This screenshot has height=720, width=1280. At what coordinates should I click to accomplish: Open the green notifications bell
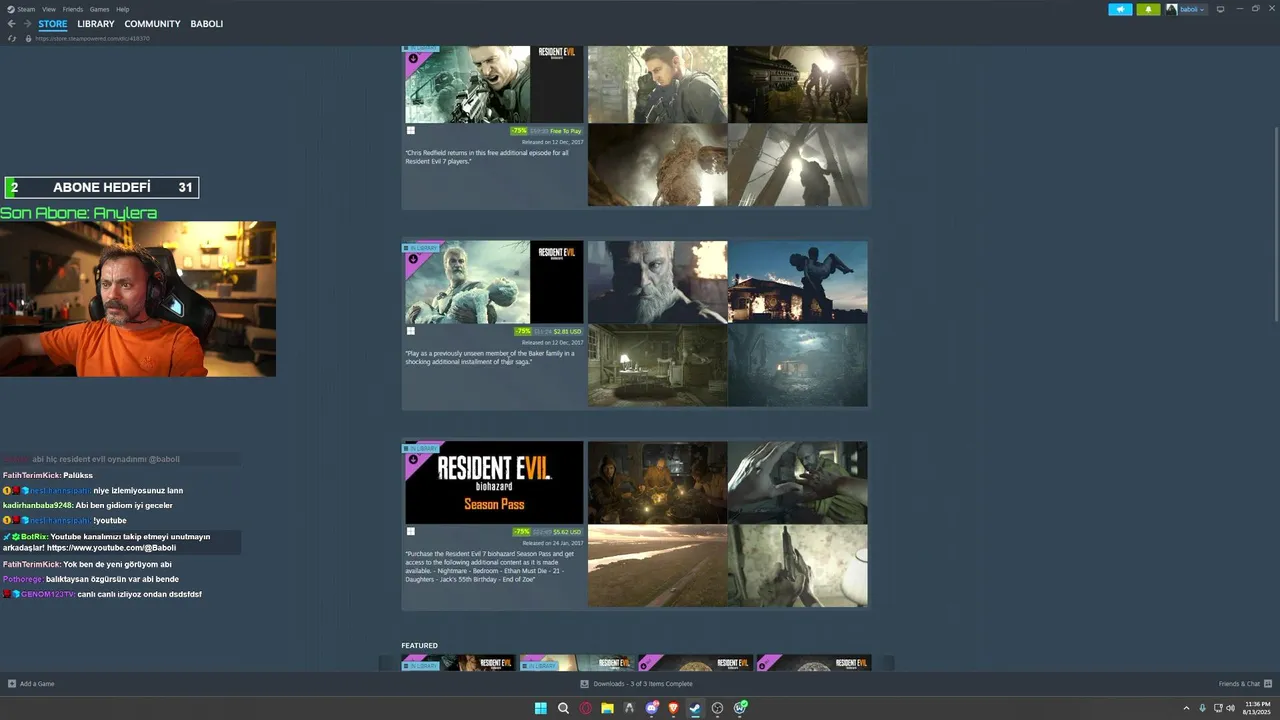coord(1148,9)
